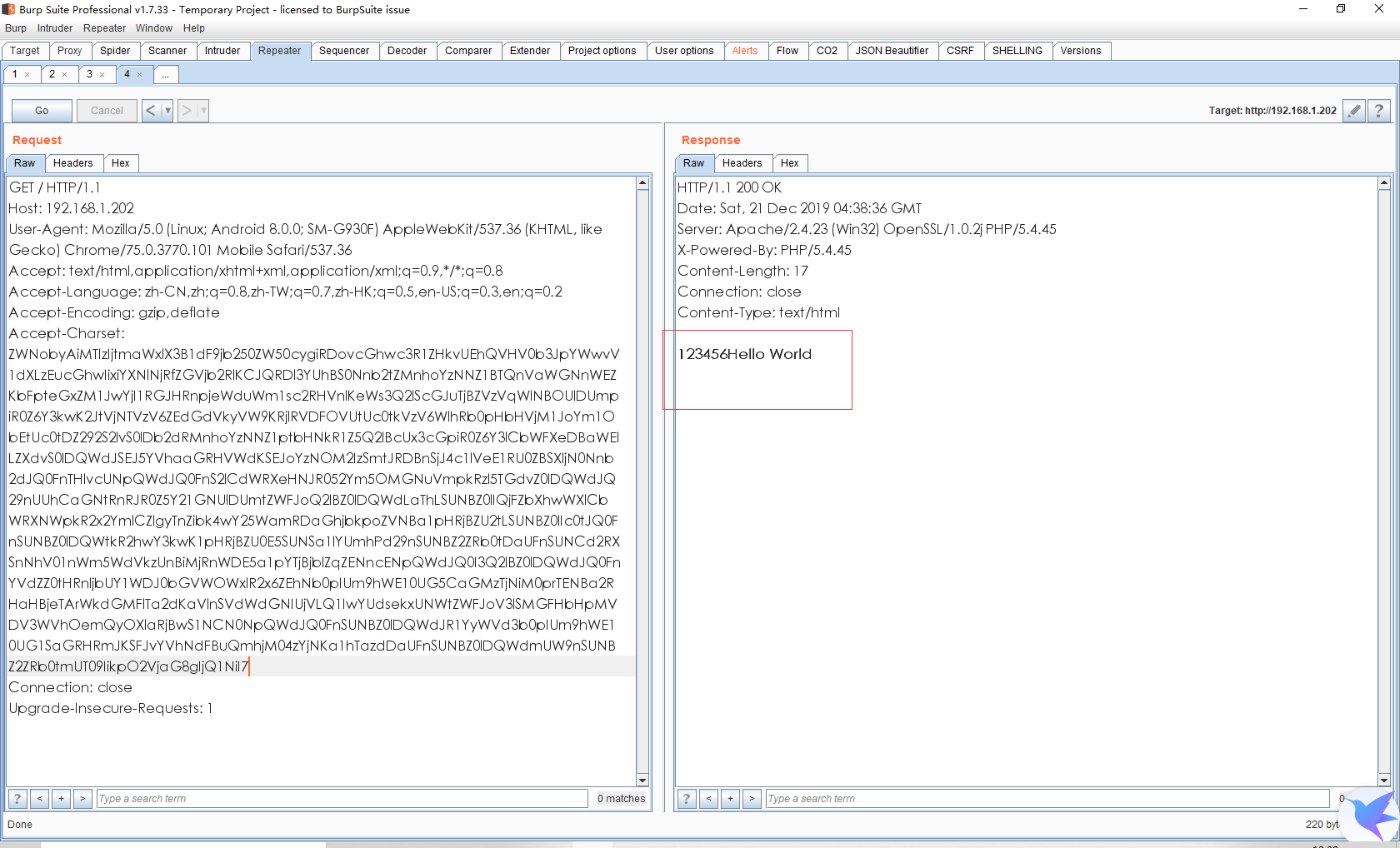Open the Alerts tab
Viewport: 1400px width, 848px height.
(745, 51)
